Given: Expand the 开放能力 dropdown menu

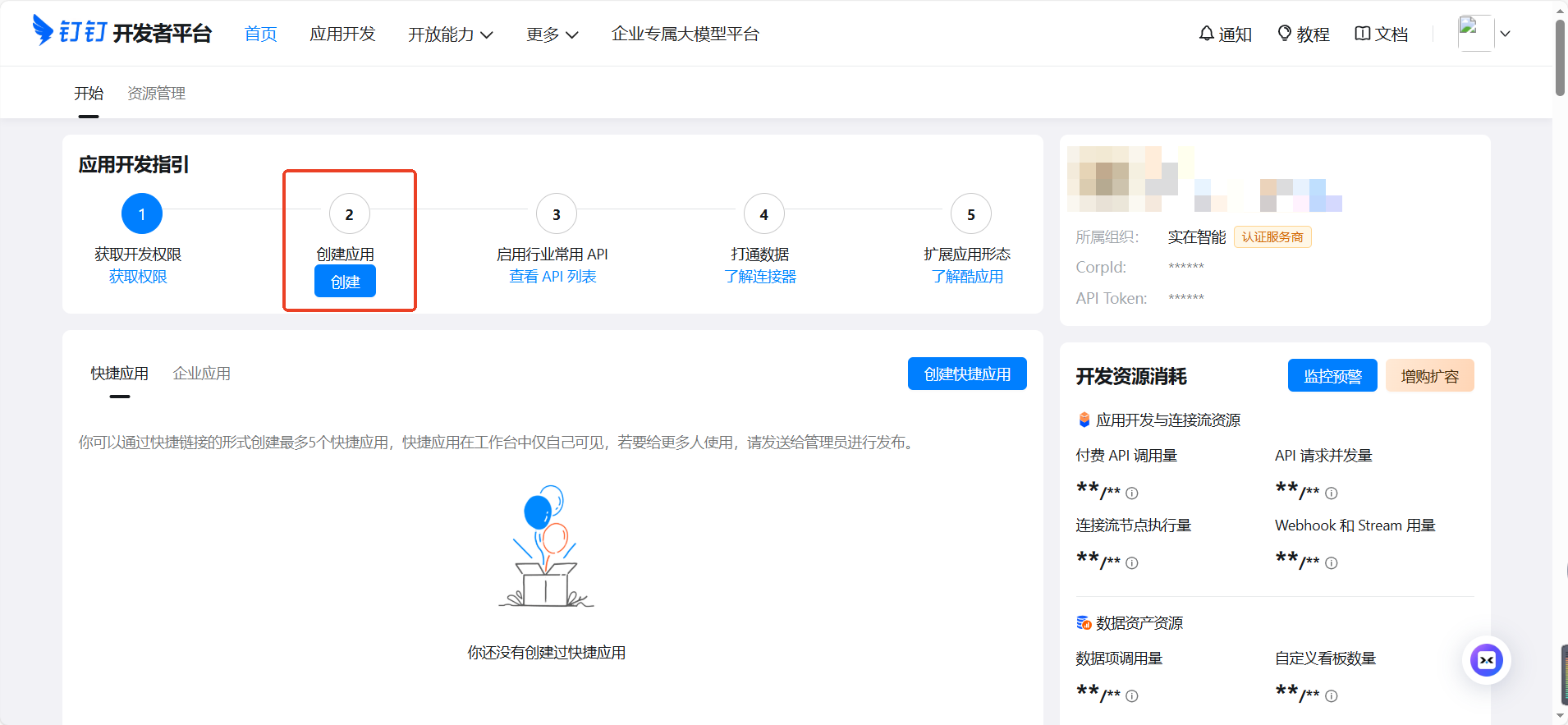Looking at the screenshot, I should click(x=450, y=34).
